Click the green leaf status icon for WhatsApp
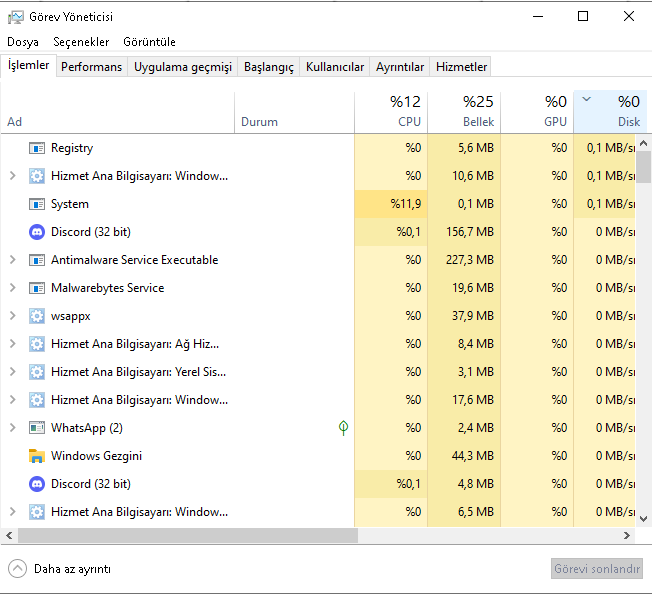The image size is (652, 600). (x=343, y=428)
